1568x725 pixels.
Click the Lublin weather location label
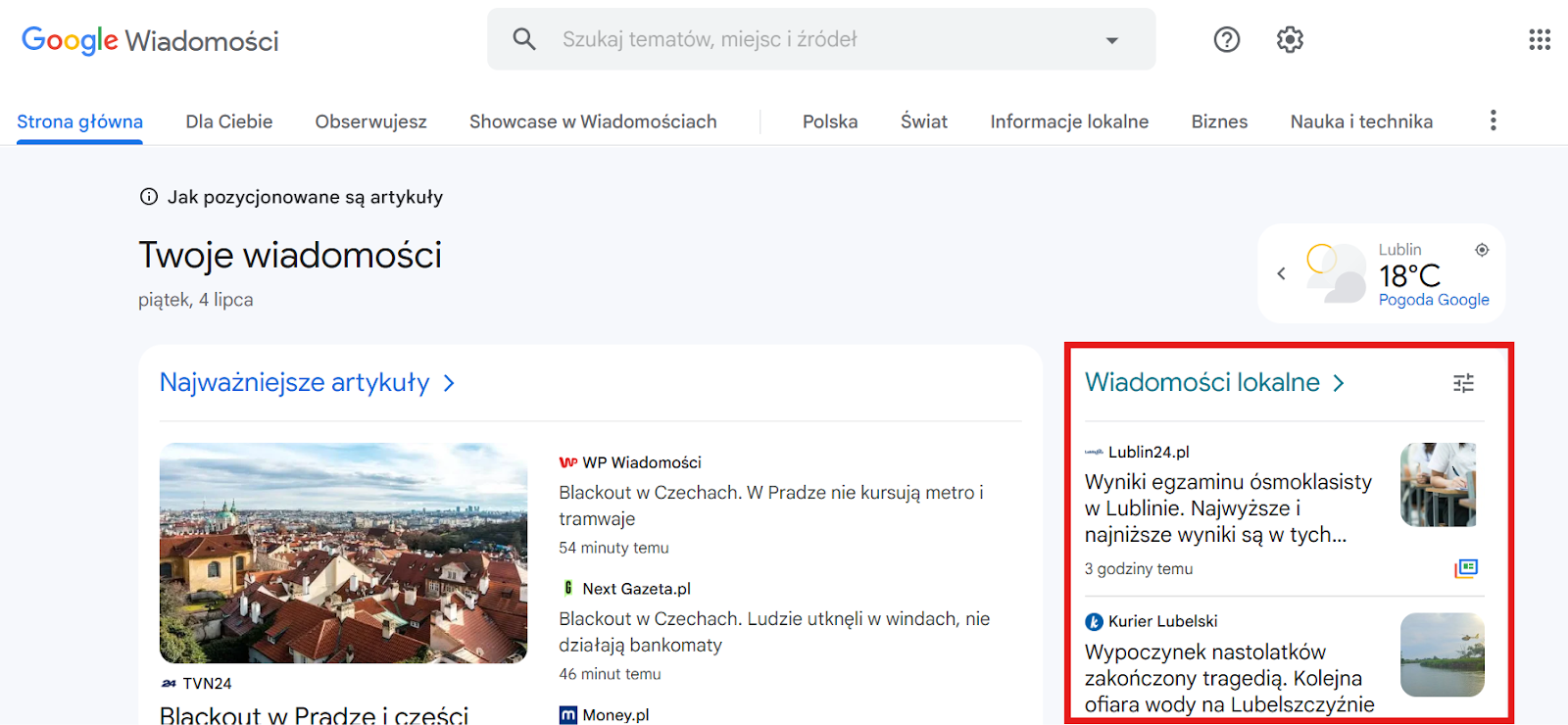tap(1399, 250)
